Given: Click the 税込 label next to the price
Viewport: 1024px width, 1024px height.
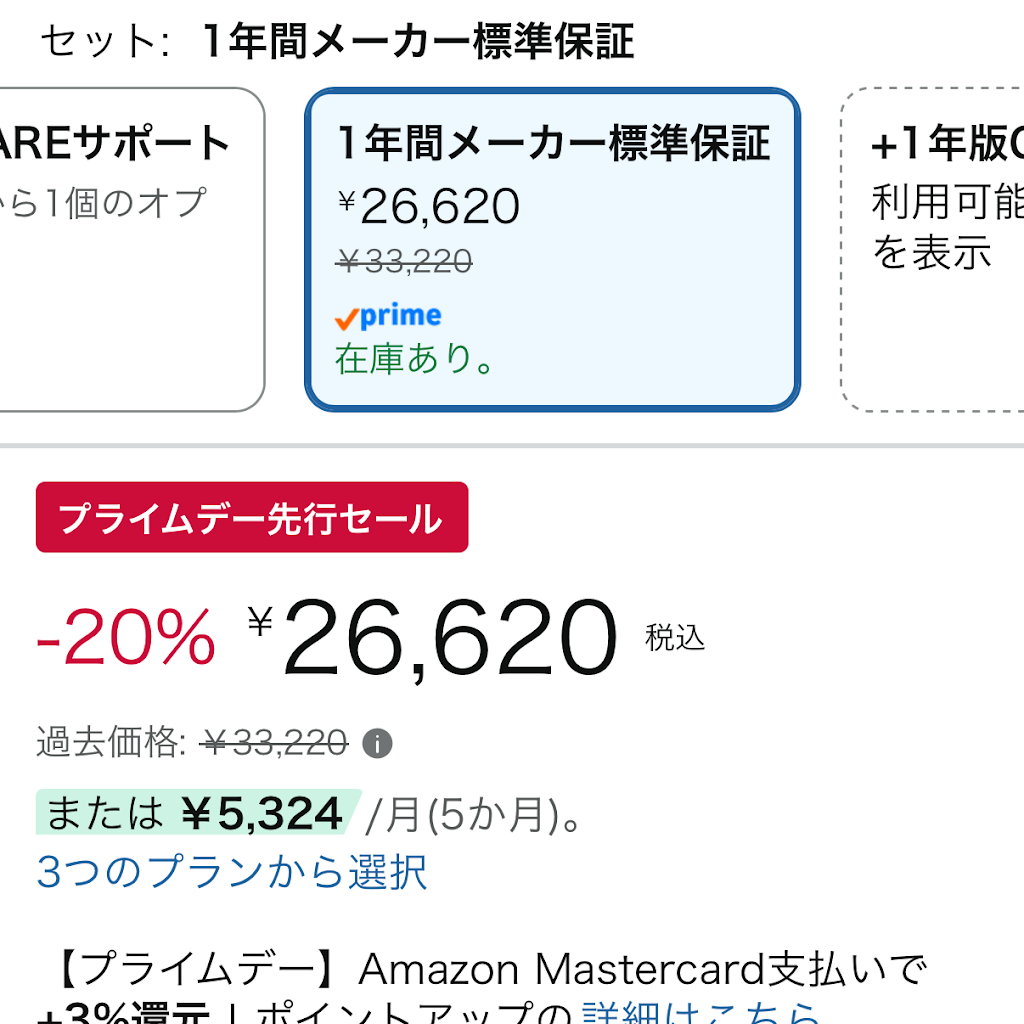Looking at the screenshot, I should click(675, 637).
